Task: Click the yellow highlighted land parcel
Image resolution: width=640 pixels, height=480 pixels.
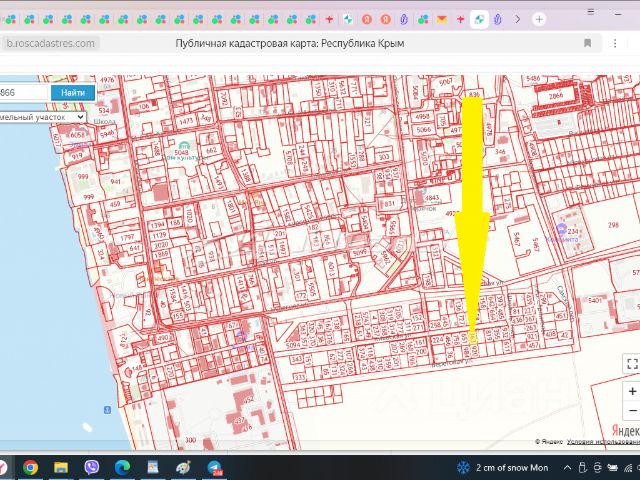Action: tap(473, 339)
